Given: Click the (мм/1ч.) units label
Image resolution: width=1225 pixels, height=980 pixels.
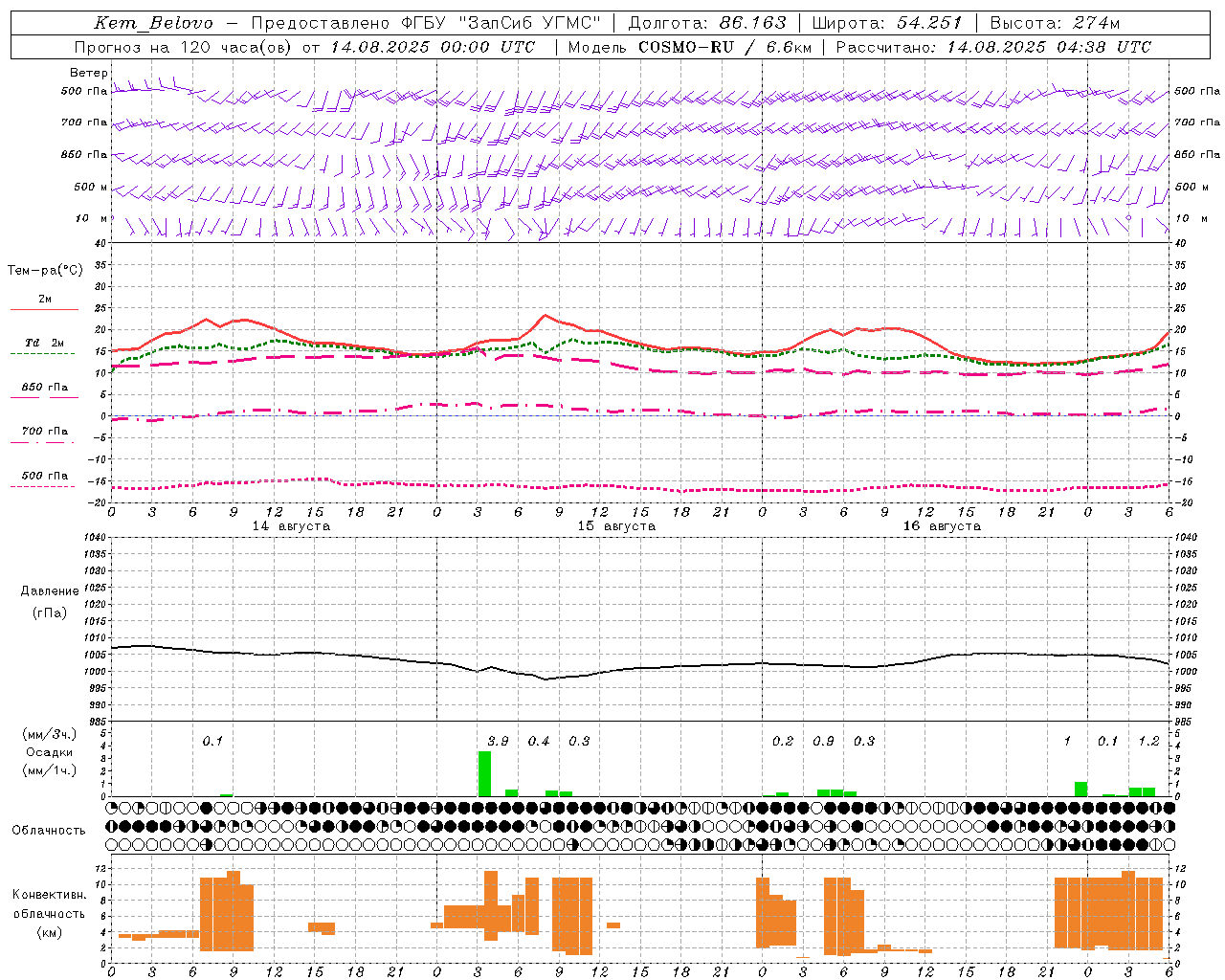Looking at the screenshot, I should coord(50,770).
